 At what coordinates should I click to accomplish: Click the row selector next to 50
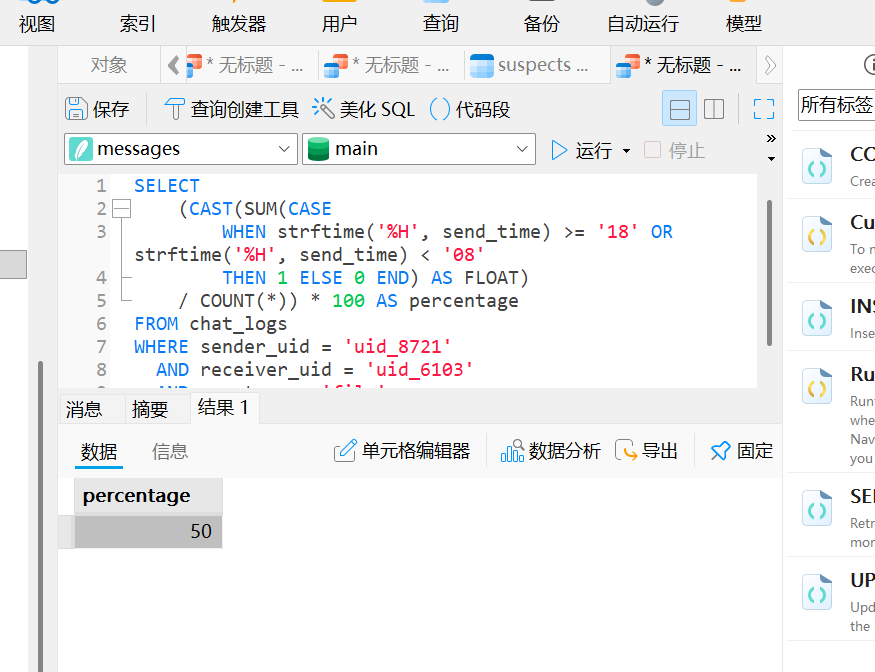pos(66,531)
